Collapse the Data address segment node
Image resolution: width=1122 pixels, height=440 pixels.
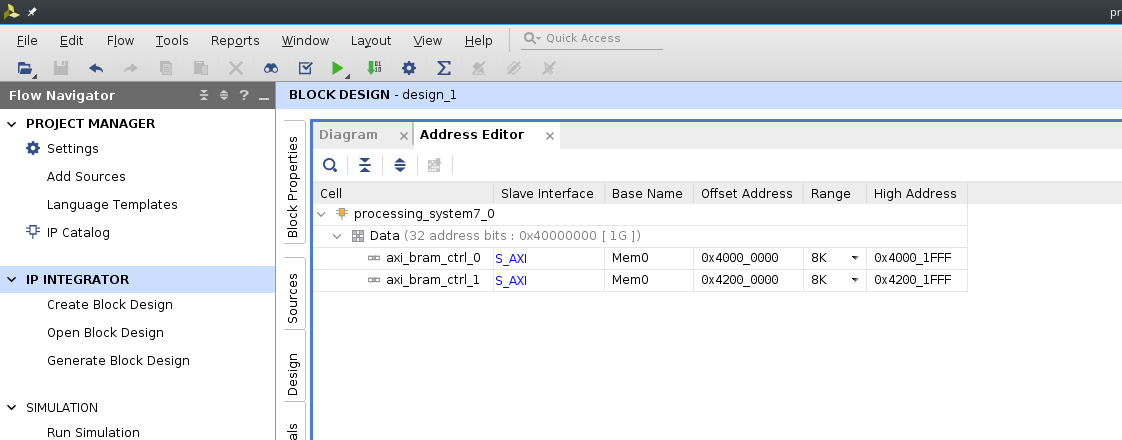(x=338, y=236)
